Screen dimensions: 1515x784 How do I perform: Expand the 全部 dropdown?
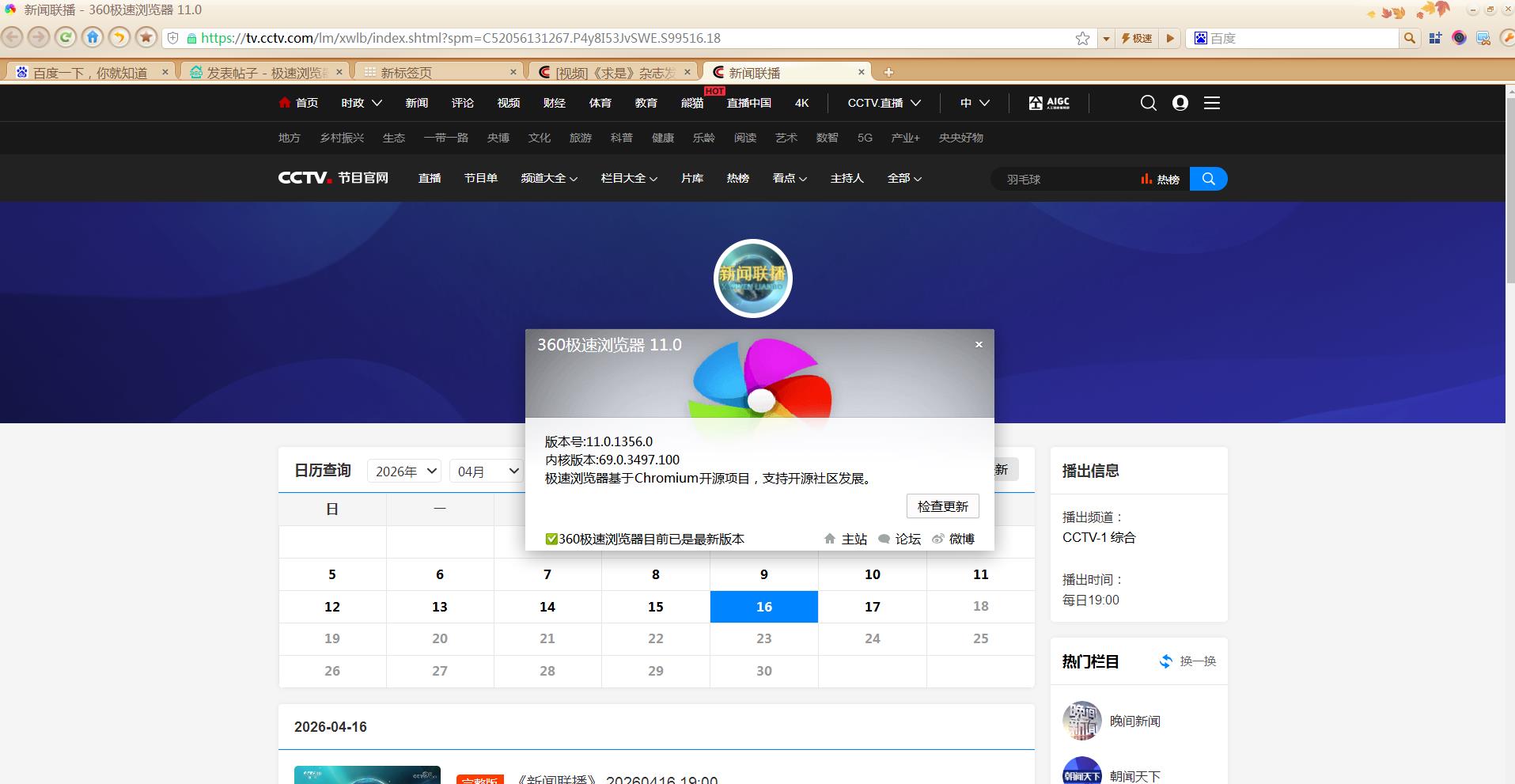[x=904, y=179]
